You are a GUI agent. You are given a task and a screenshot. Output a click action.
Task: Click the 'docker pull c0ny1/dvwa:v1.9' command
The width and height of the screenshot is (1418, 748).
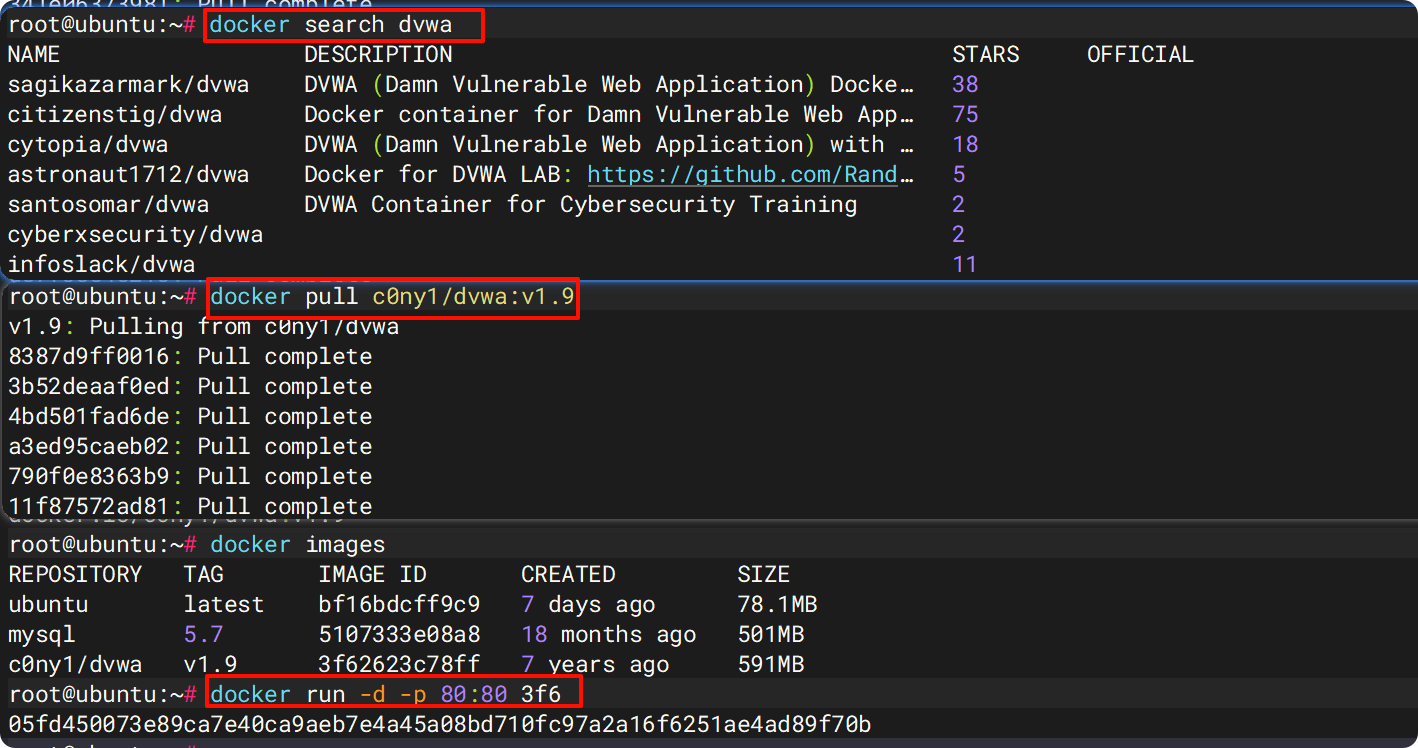(393, 297)
